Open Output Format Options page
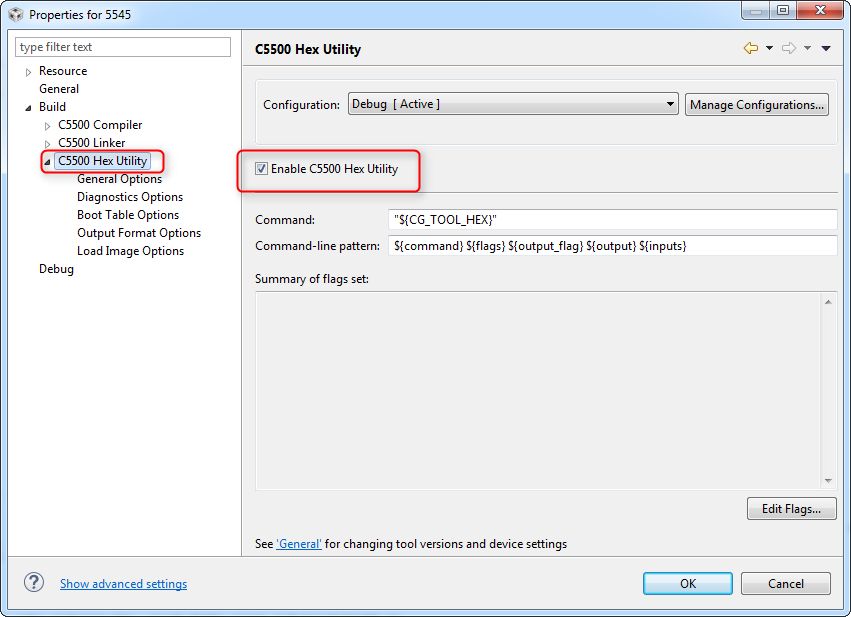Image resolution: width=851 pixels, height=617 pixels. coord(139,233)
